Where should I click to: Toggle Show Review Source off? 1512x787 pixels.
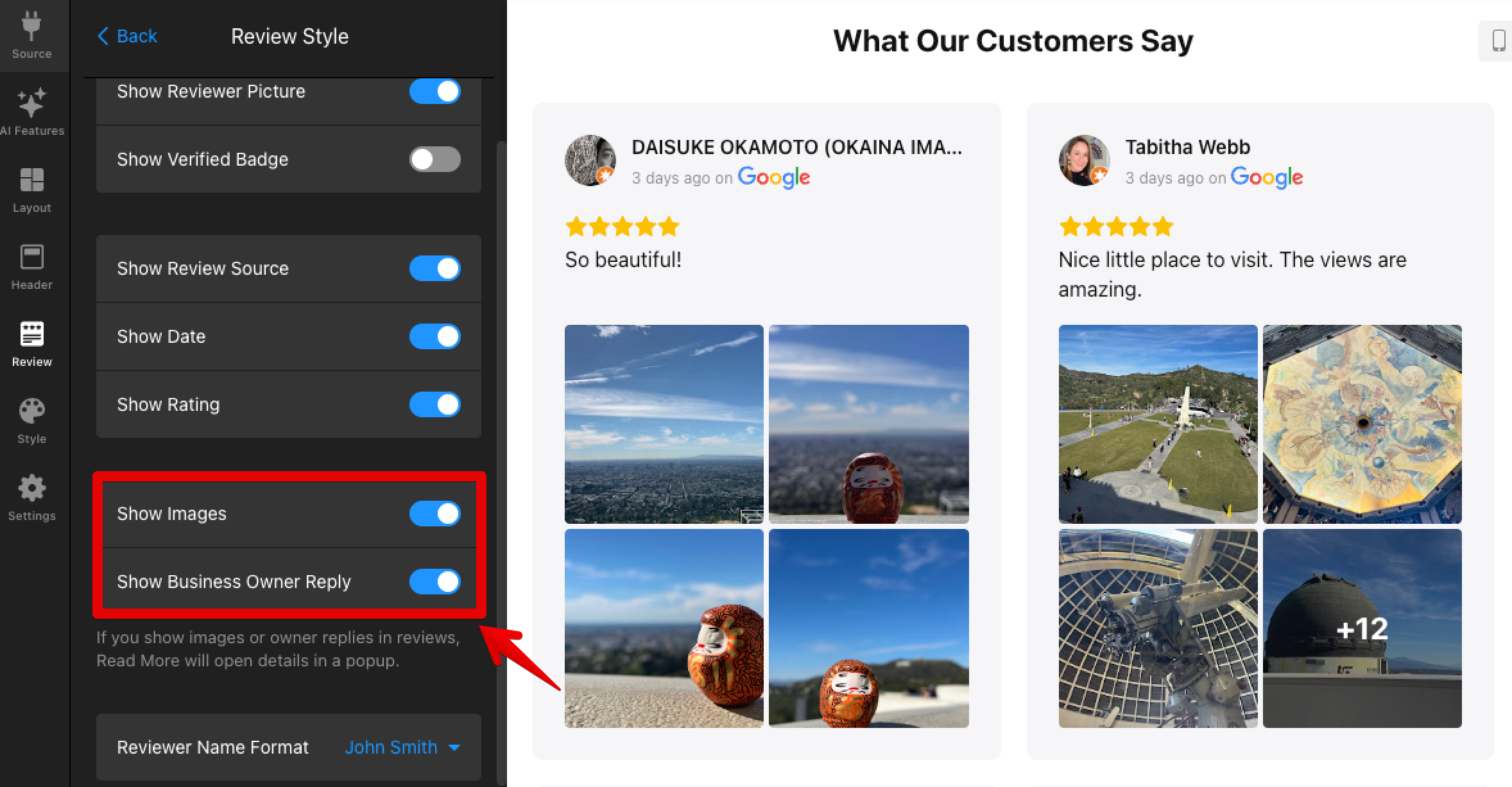click(435, 268)
